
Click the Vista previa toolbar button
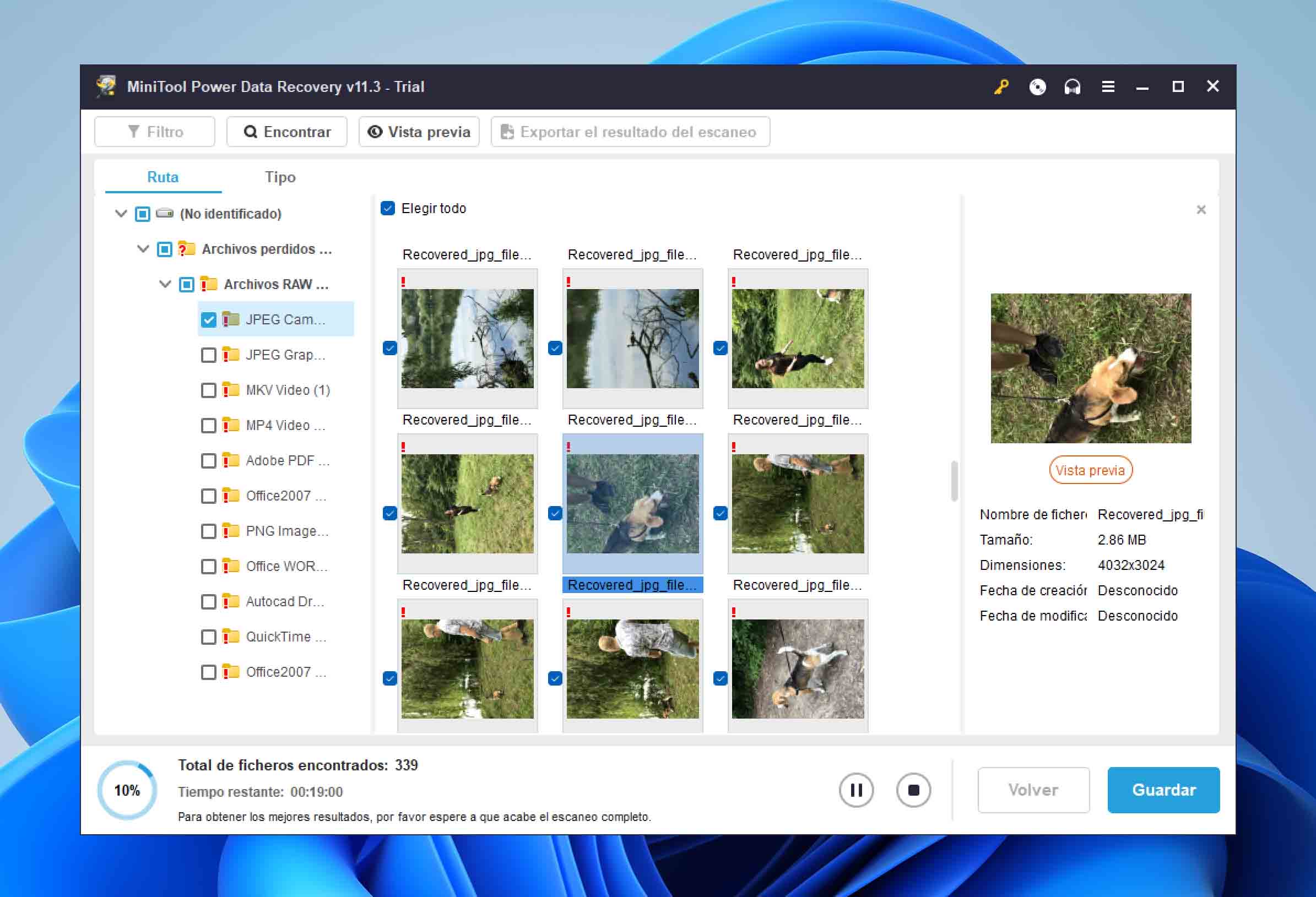[419, 132]
